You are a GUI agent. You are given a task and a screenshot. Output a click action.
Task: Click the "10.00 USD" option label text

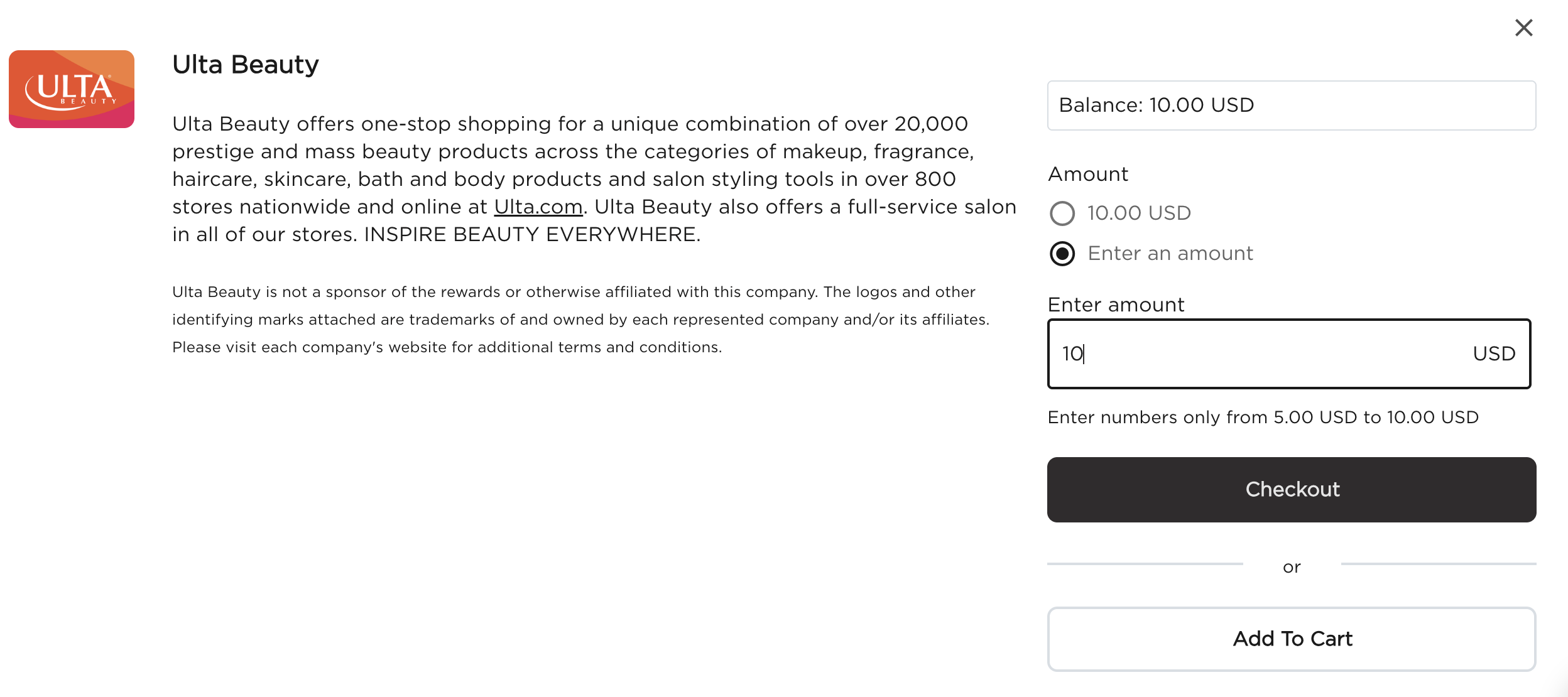coord(1139,213)
